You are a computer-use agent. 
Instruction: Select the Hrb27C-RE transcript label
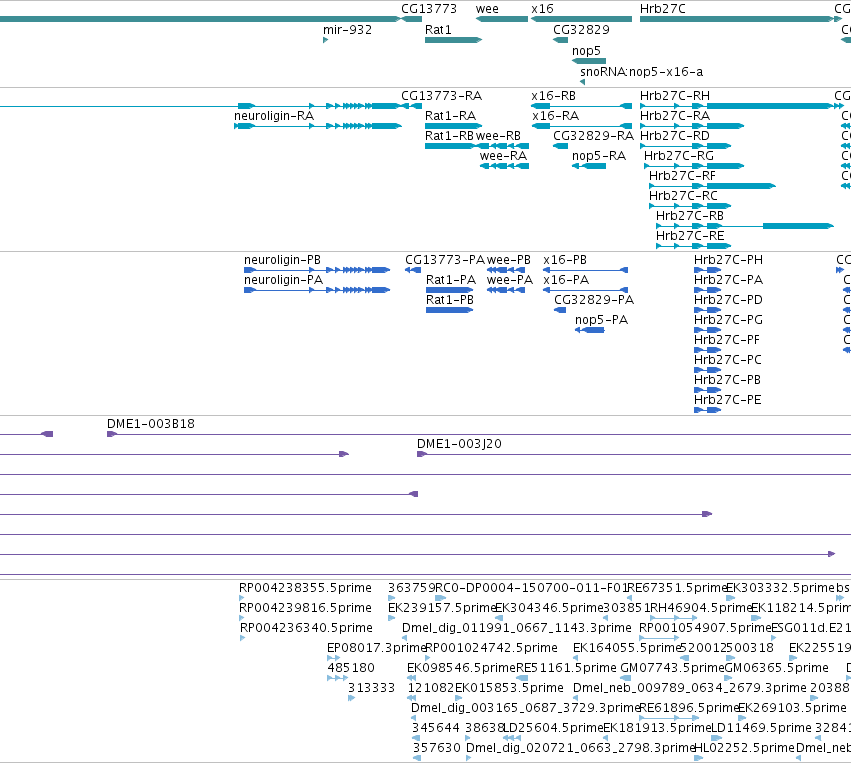(x=690, y=236)
